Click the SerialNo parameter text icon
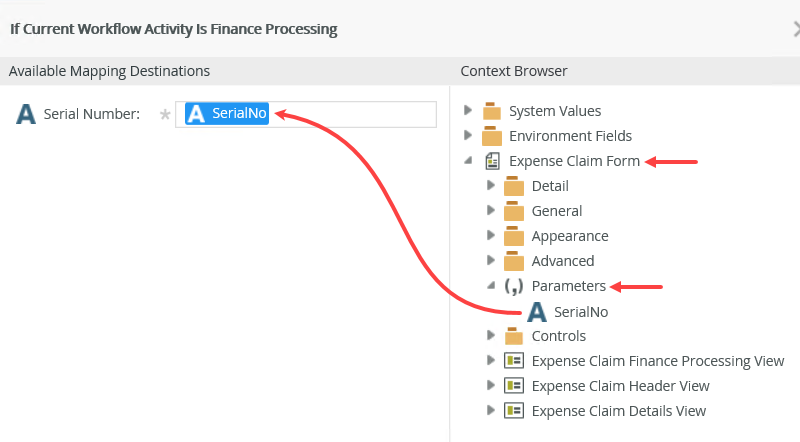800x442 pixels. tap(537, 311)
